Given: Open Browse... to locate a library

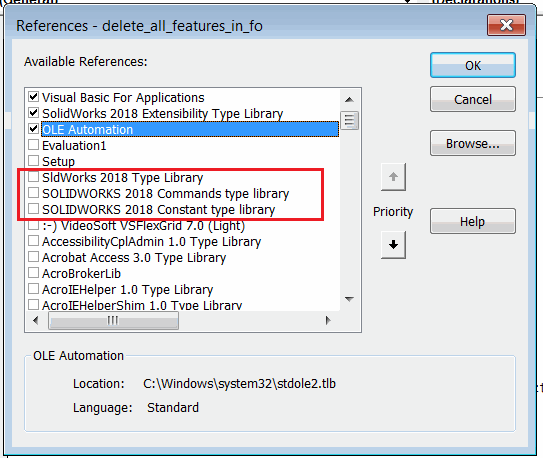Looking at the screenshot, I should (x=473, y=143).
